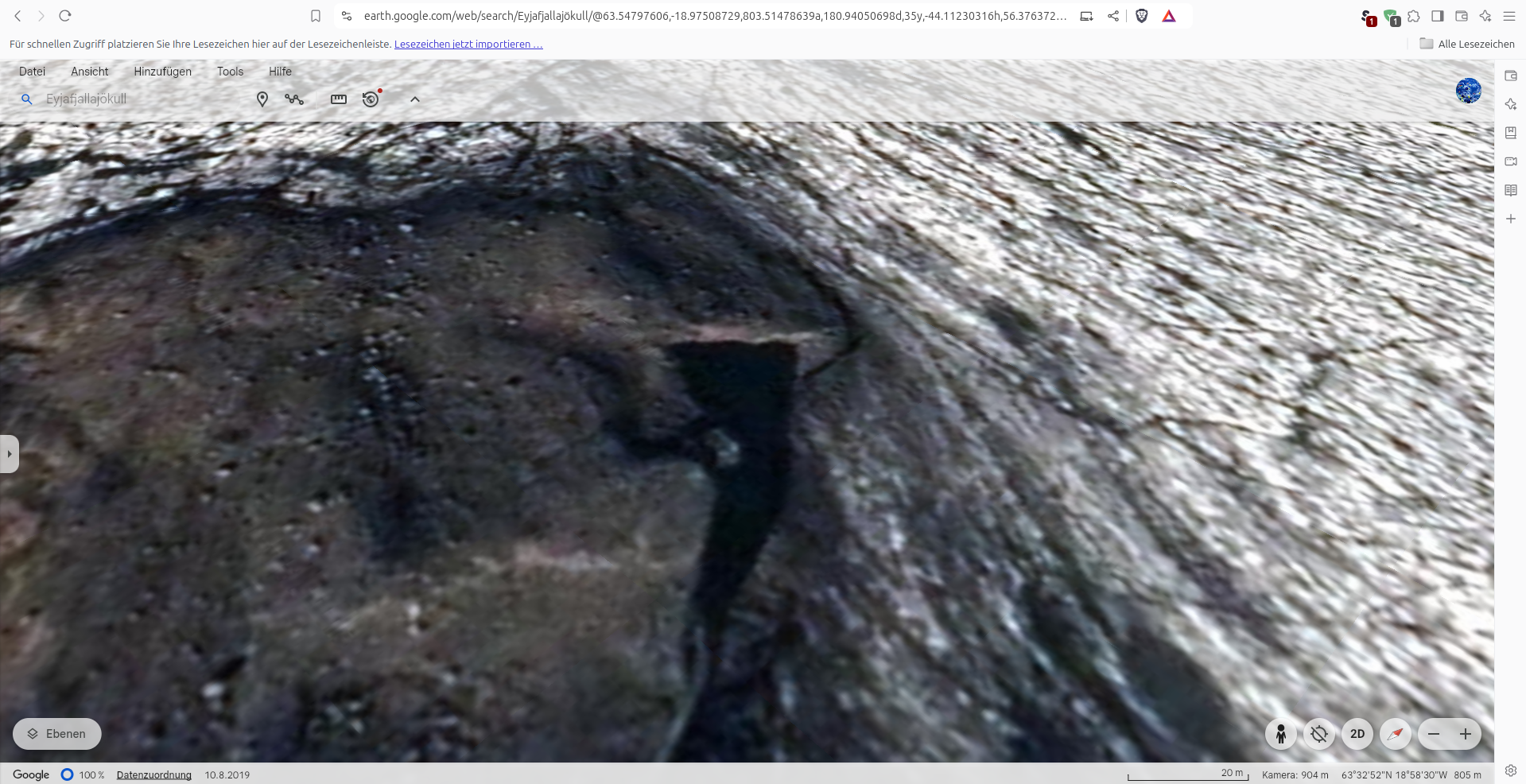Open Brave Rewards triangle icon

(1169, 16)
